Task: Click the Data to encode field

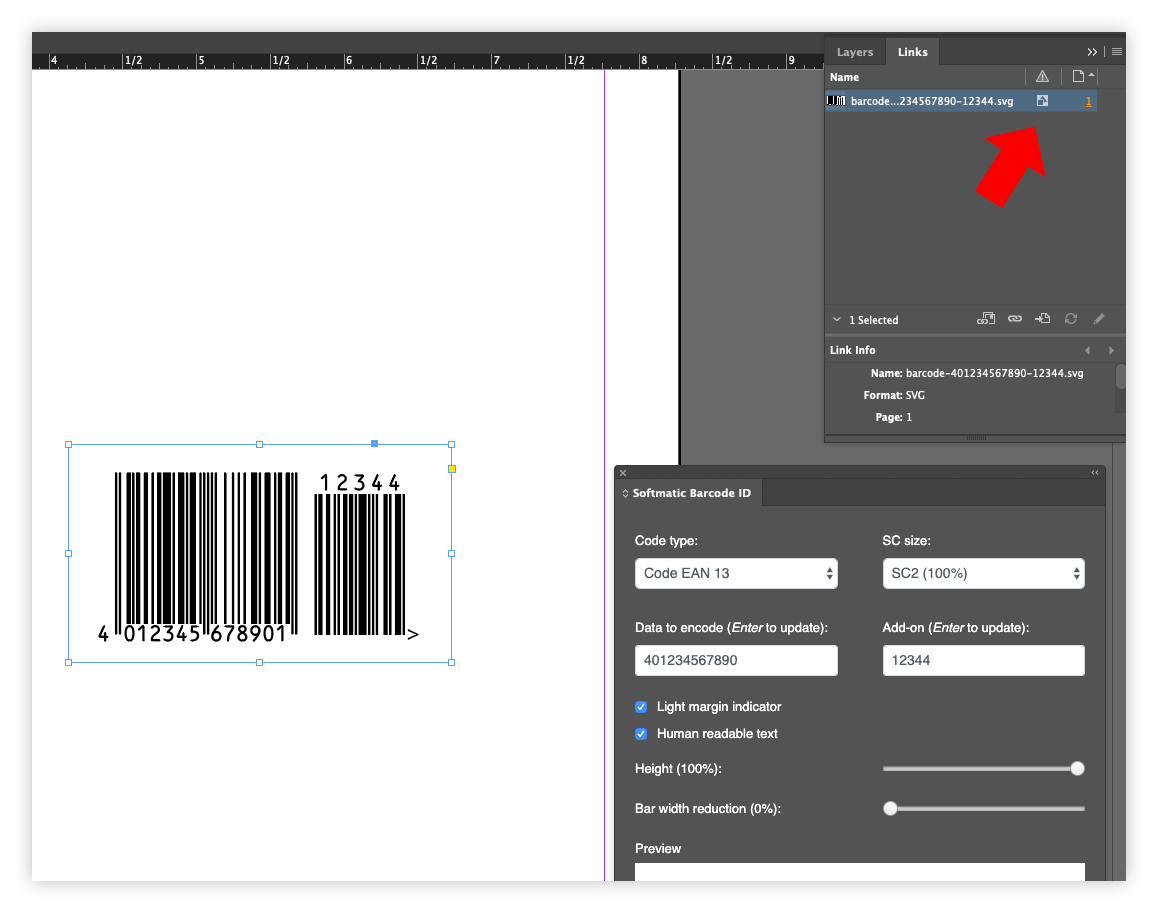Action: click(x=736, y=661)
